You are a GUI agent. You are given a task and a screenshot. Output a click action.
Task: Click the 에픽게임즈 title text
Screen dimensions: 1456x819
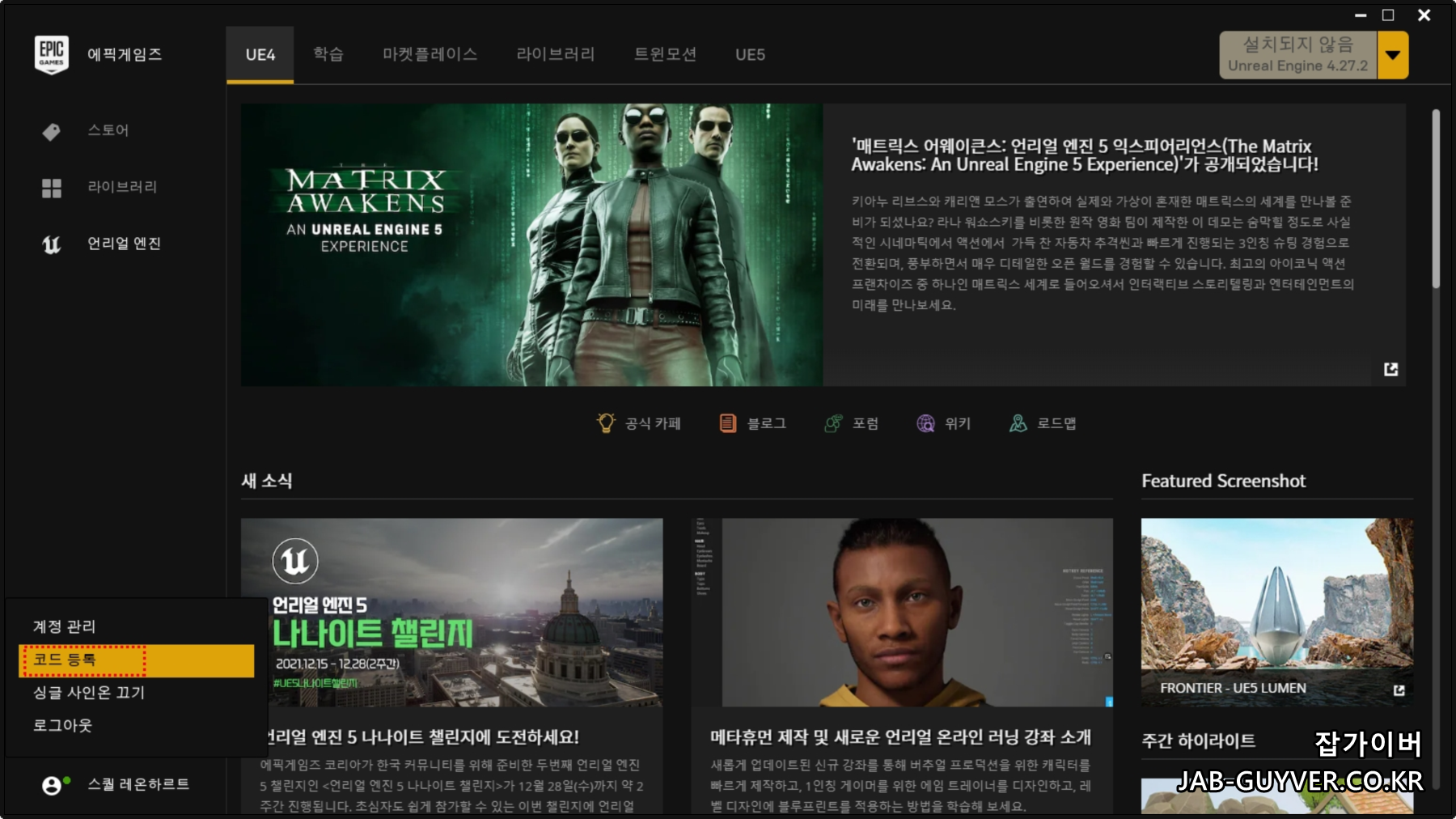[125, 55]
